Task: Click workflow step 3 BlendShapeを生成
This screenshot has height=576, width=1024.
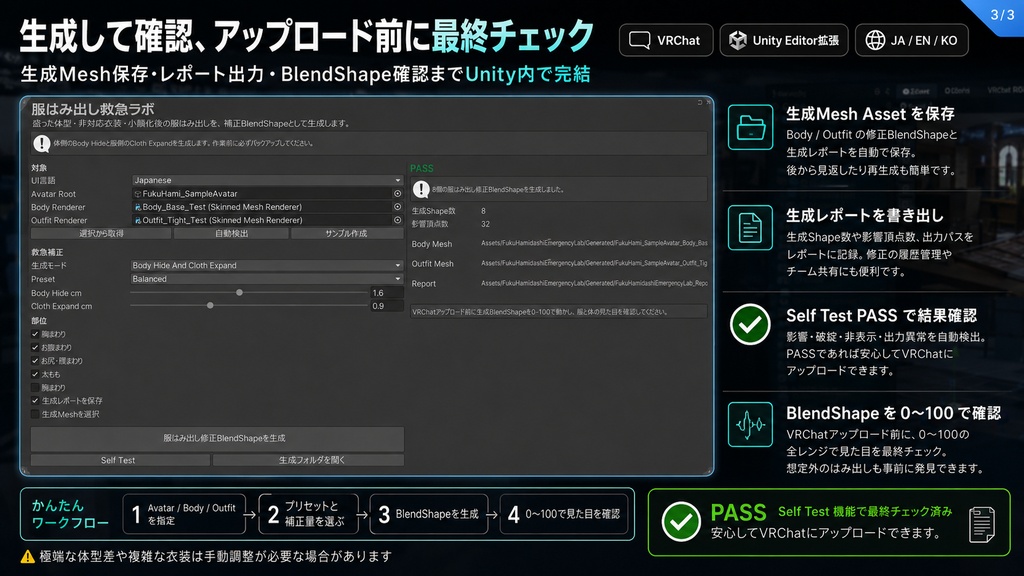Action: [x=428, y=515]
